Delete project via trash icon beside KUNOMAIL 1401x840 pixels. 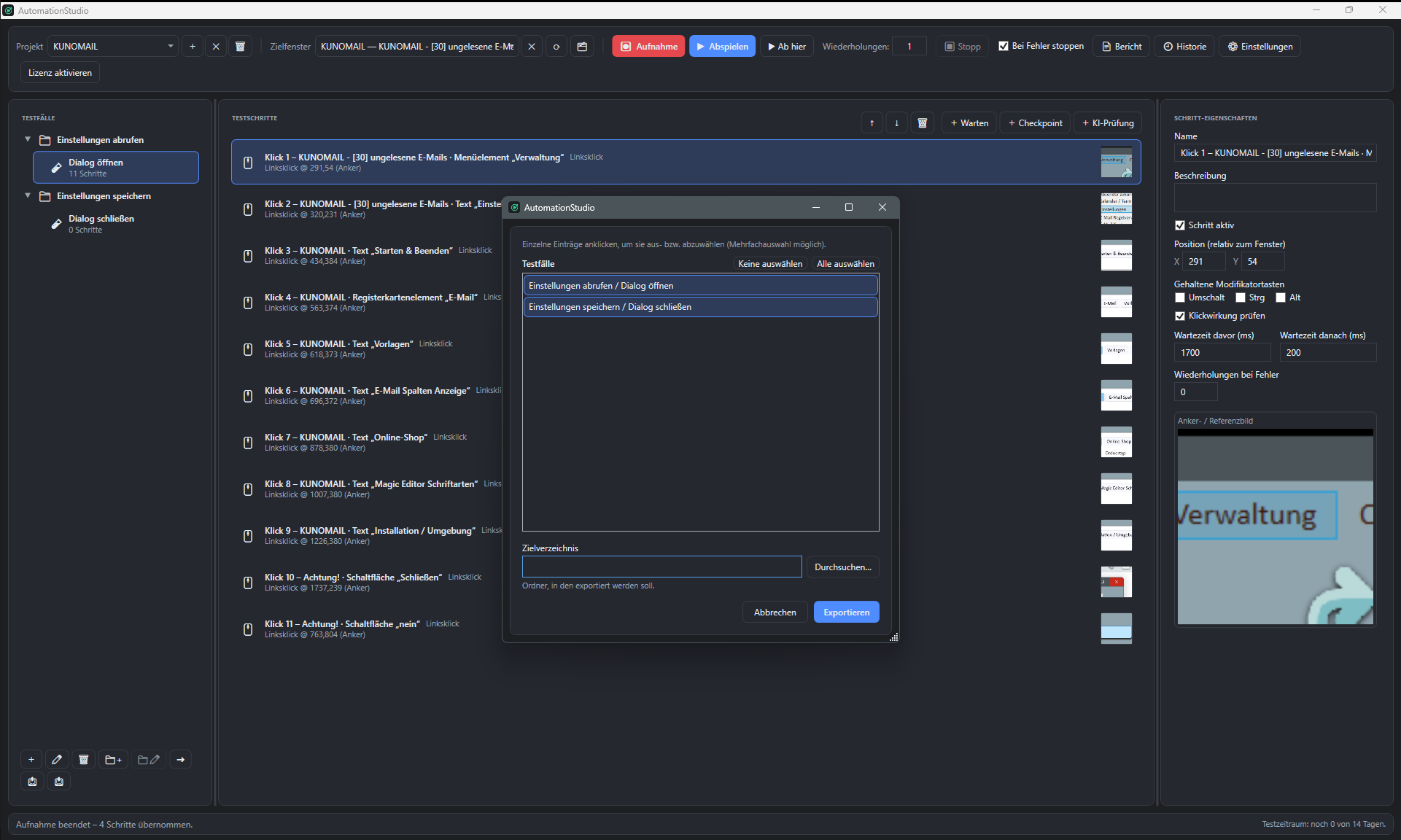tap(240, 47)
